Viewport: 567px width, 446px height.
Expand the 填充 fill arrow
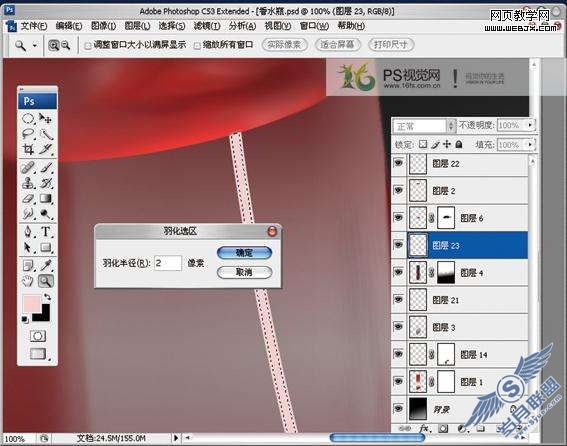(530, 144)
